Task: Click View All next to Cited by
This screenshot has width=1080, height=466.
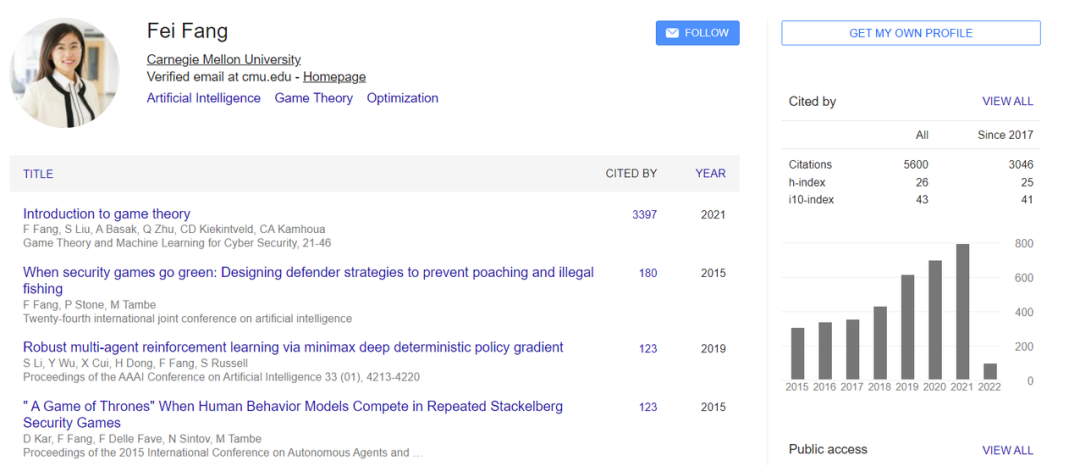Action: coord(1007,102)
